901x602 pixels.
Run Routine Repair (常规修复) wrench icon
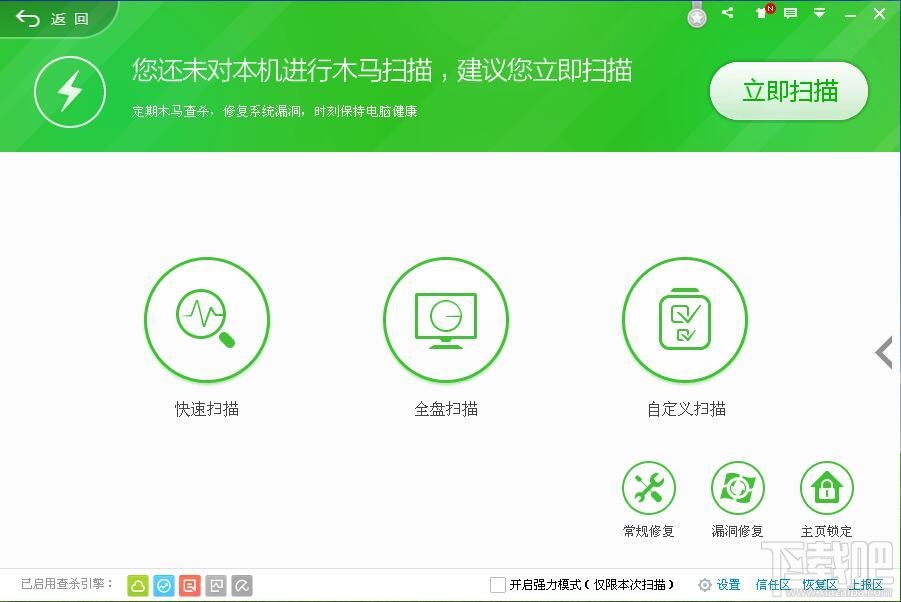(649, 488)
